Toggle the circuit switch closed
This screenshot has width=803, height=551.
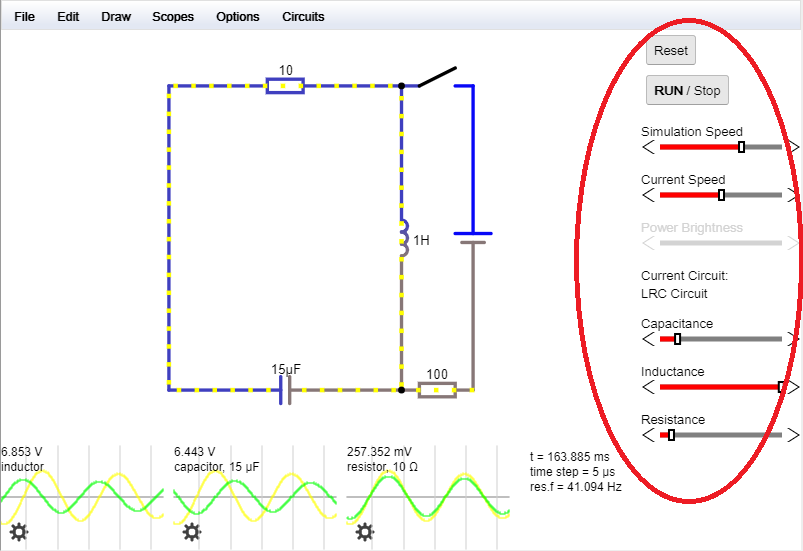437,77
